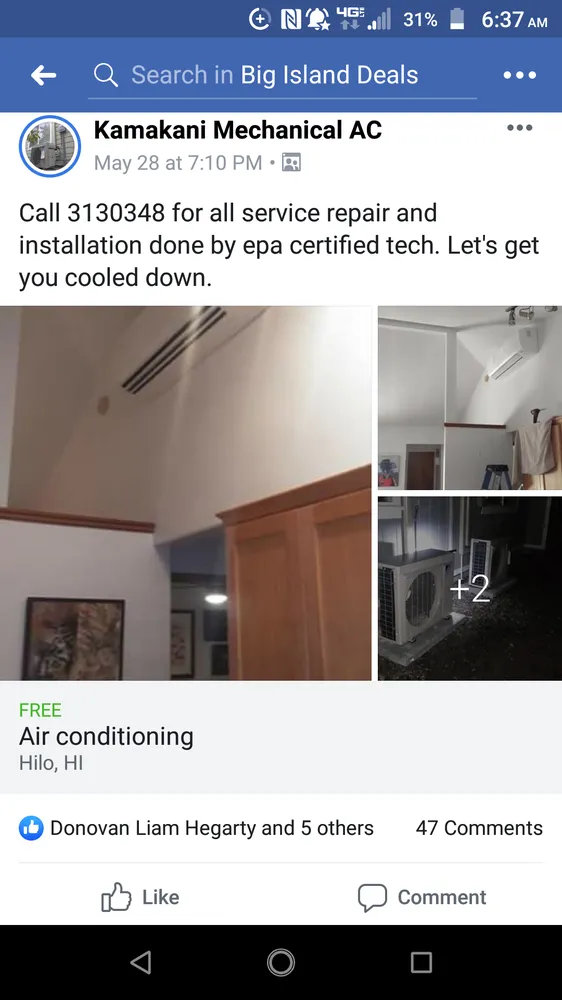Tap the back arrow in header
Viewport: 562px width, 1000px height.
coord(43,75)
